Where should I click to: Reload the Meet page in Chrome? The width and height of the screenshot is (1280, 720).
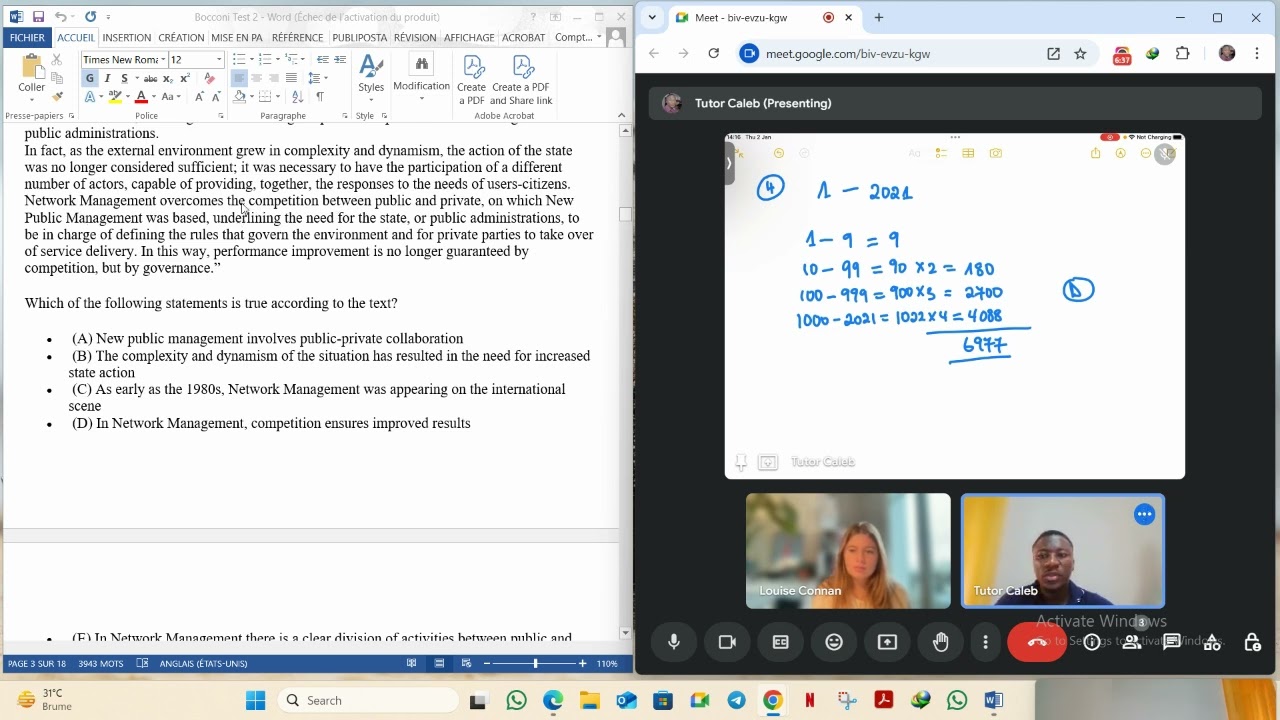(714, 54)
